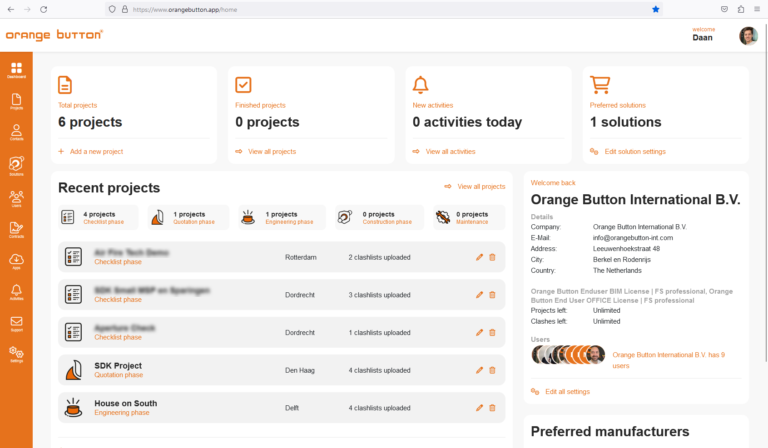Edit the House on South project
This screenshot has height=448, width=768.
479,408
